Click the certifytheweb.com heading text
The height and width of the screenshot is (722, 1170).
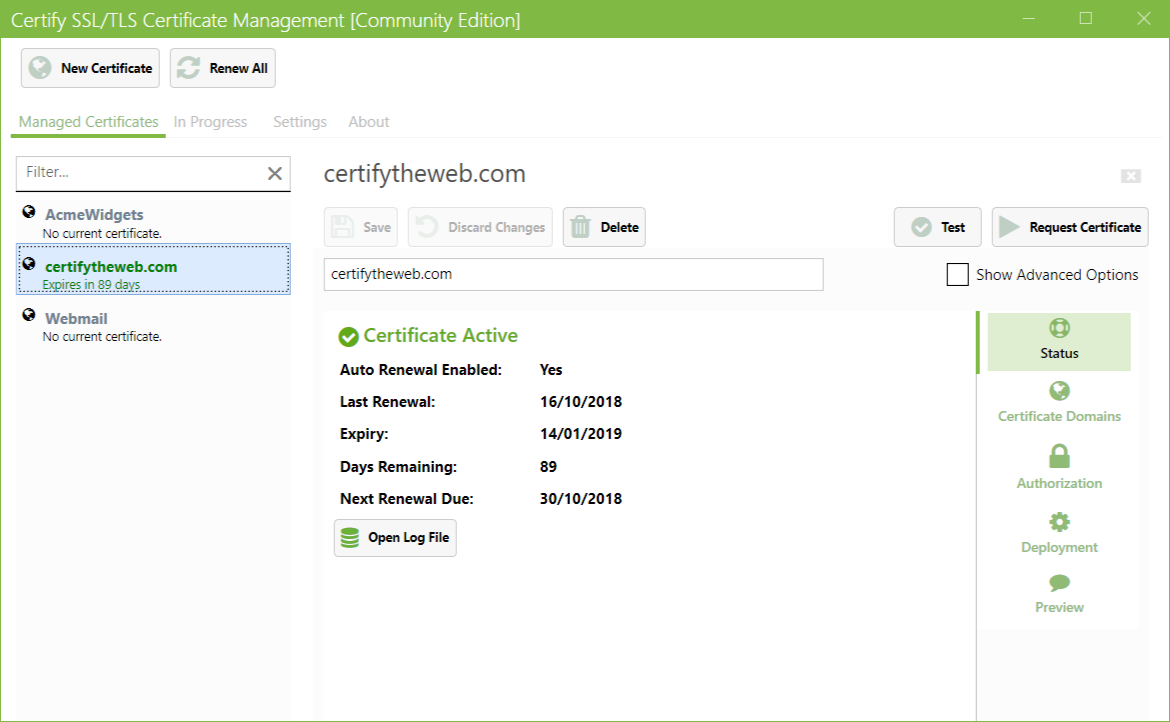[425, 174]
